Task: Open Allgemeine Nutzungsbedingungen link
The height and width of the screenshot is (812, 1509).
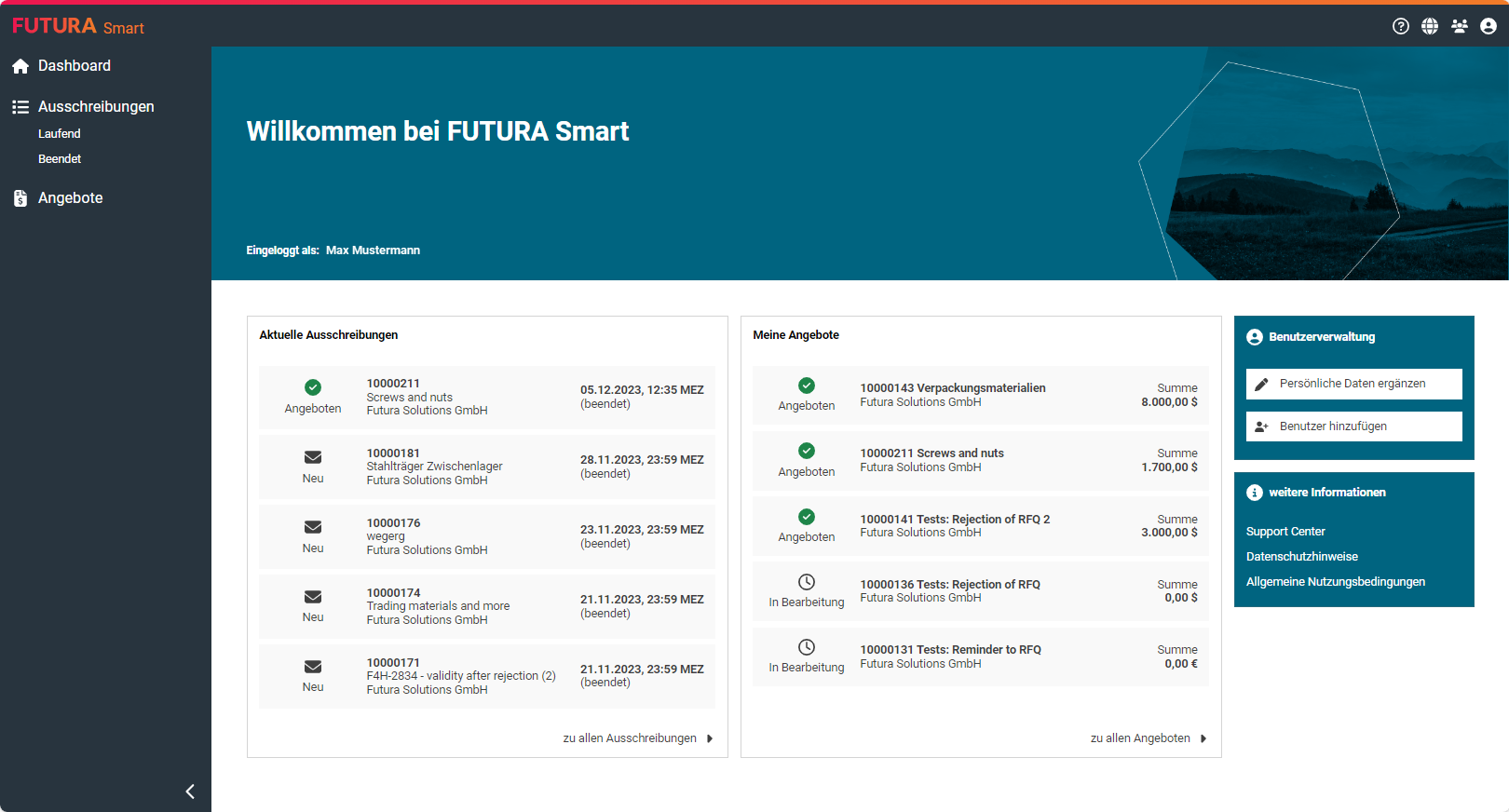Action: tap(1335, 582)
